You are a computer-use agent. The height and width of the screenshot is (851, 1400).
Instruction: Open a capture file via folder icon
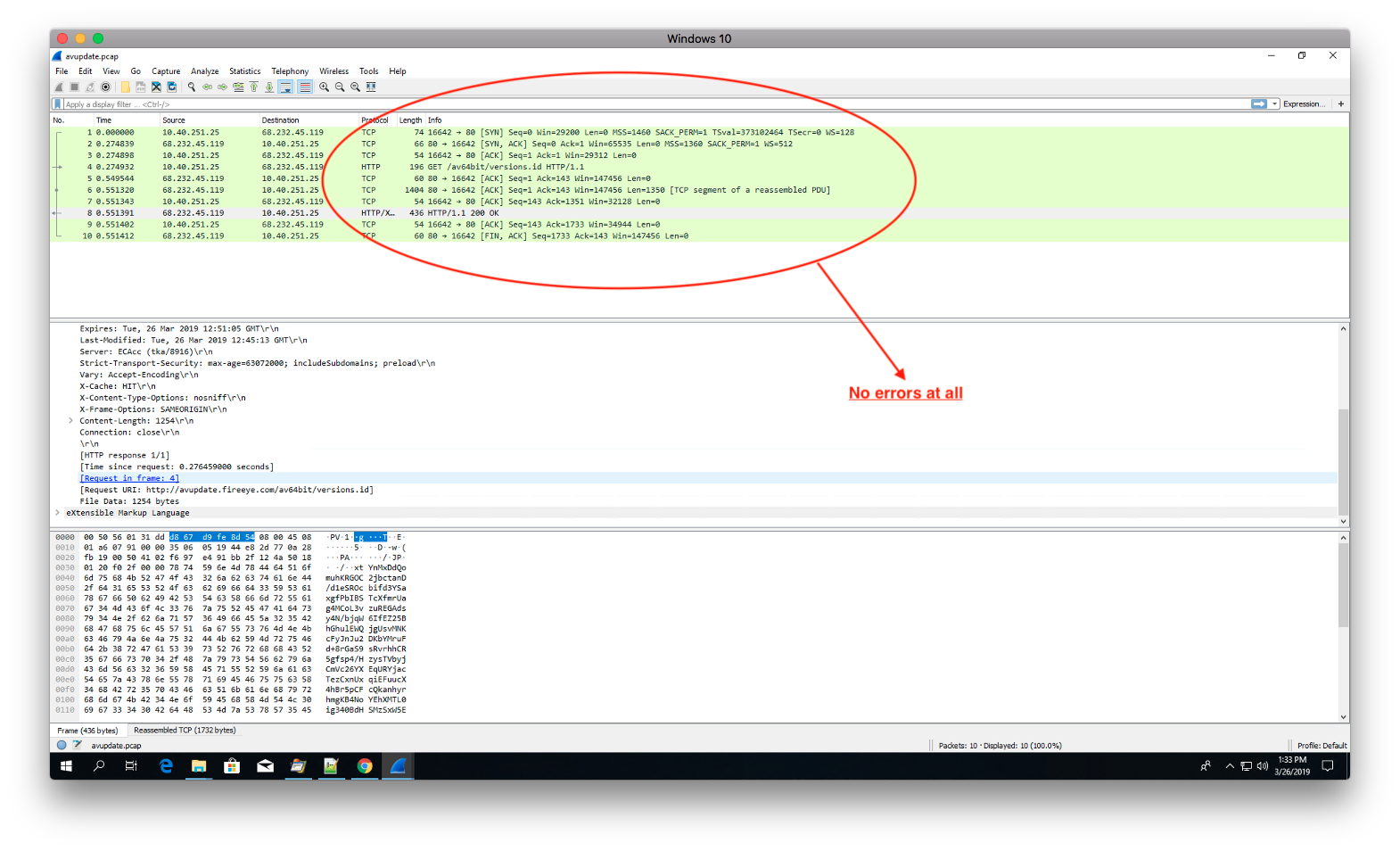tap(126, 87)
